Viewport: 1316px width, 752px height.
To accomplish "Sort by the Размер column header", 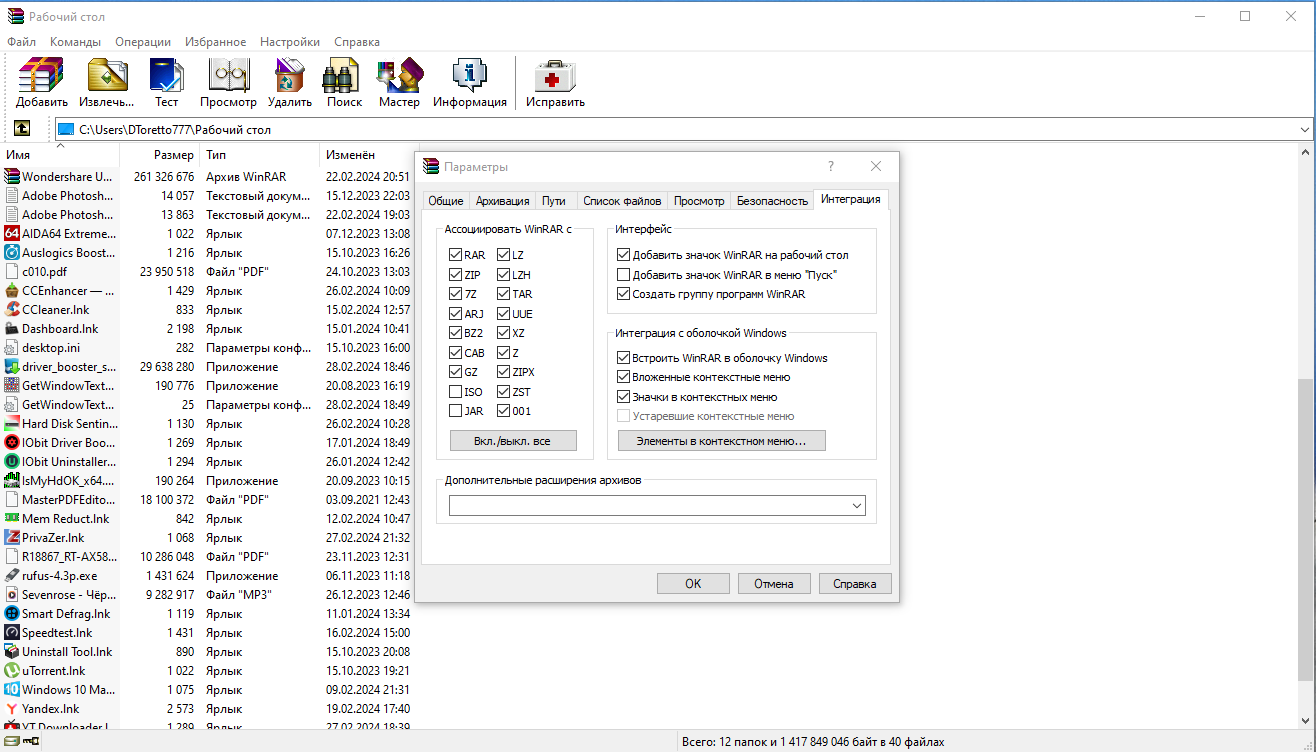I will pos(160,155).
